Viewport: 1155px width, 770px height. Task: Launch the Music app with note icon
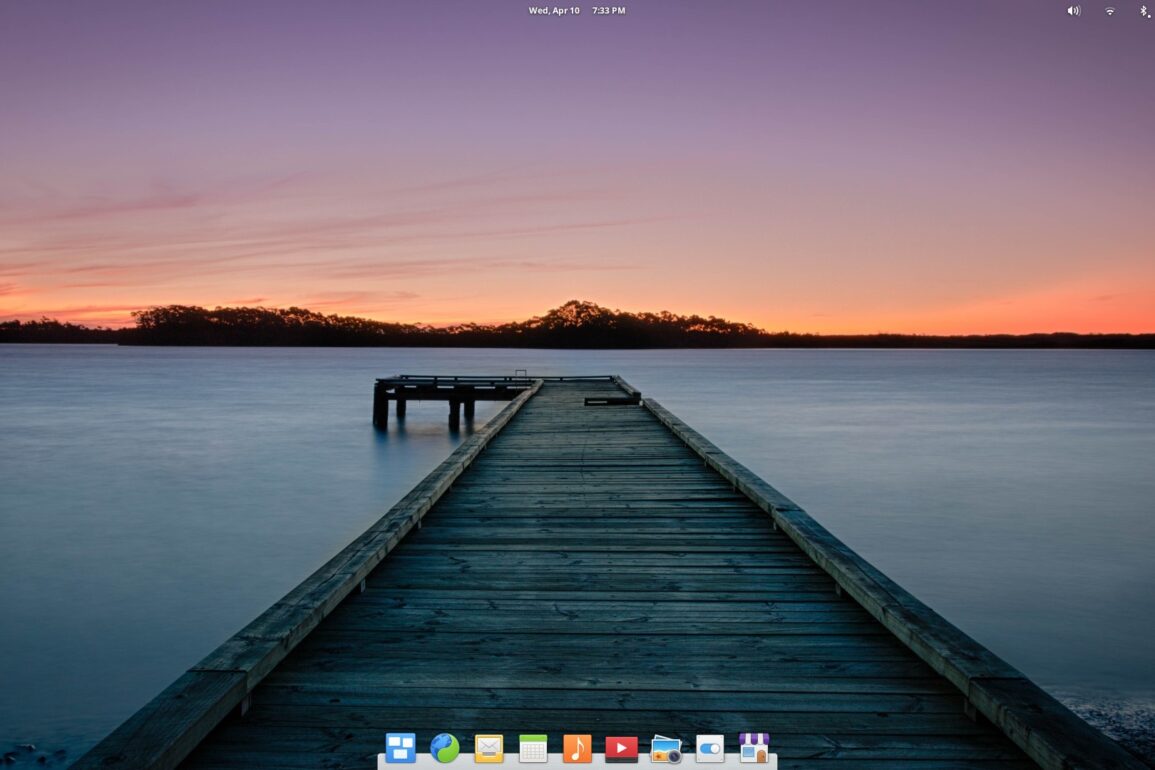tap(577, 748)
